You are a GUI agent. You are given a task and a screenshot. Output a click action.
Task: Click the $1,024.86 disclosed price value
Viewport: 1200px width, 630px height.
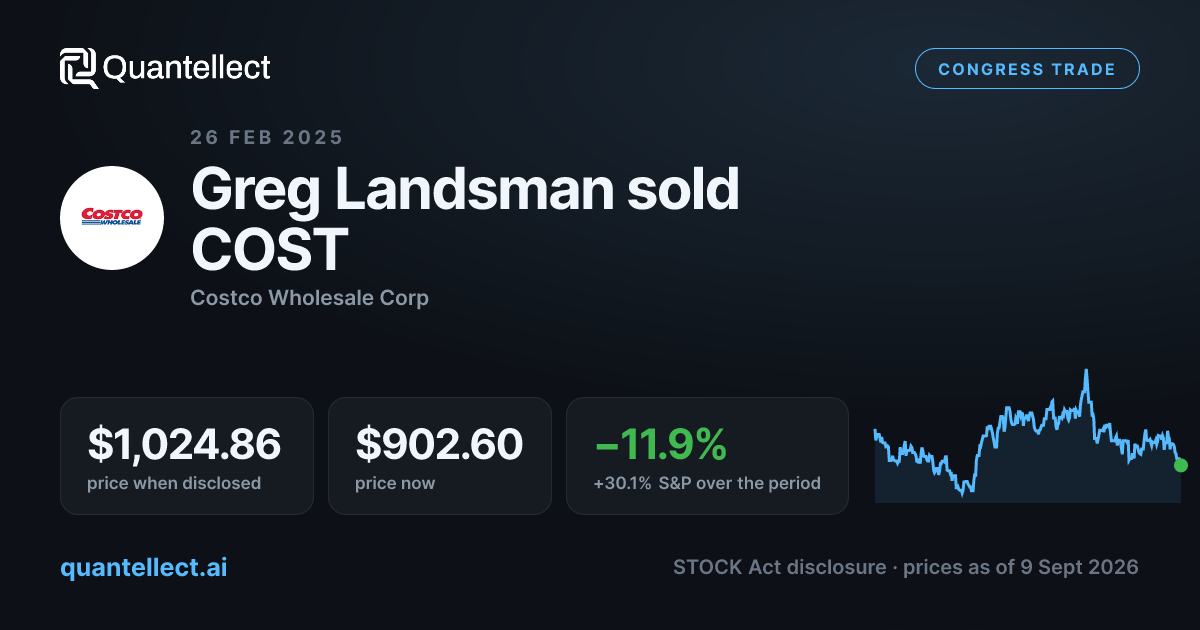184,444
